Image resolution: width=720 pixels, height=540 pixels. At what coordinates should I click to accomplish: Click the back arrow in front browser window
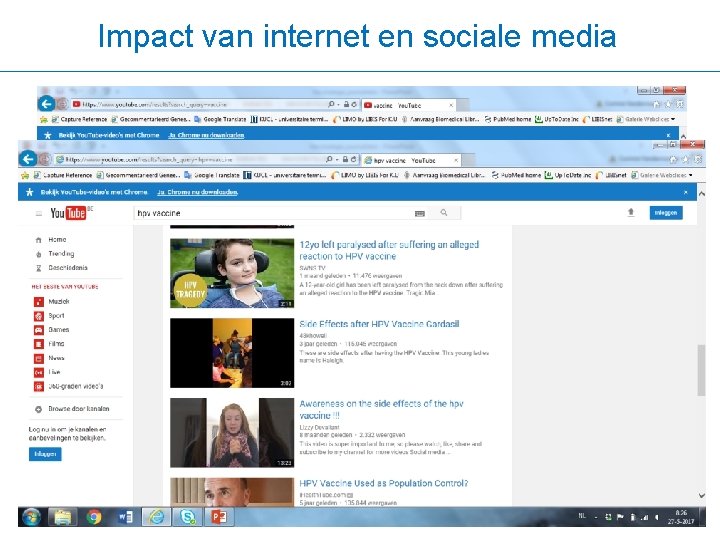tap(28, 159)
